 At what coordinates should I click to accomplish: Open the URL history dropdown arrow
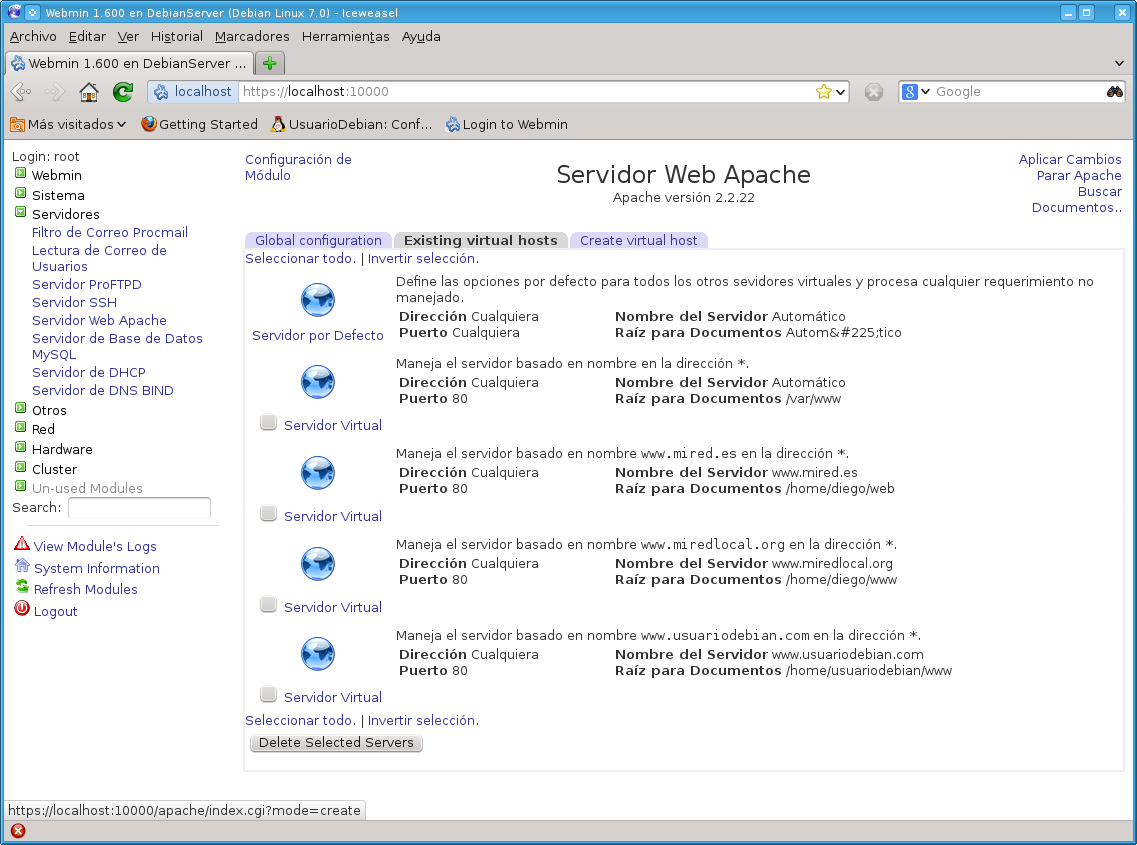pos(840,92)
